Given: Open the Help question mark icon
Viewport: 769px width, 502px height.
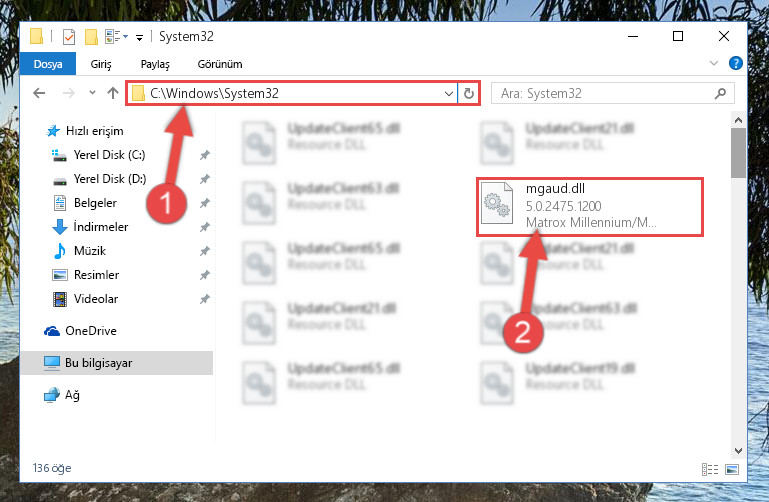Looking at the screenshot, I should pos(736,63).
